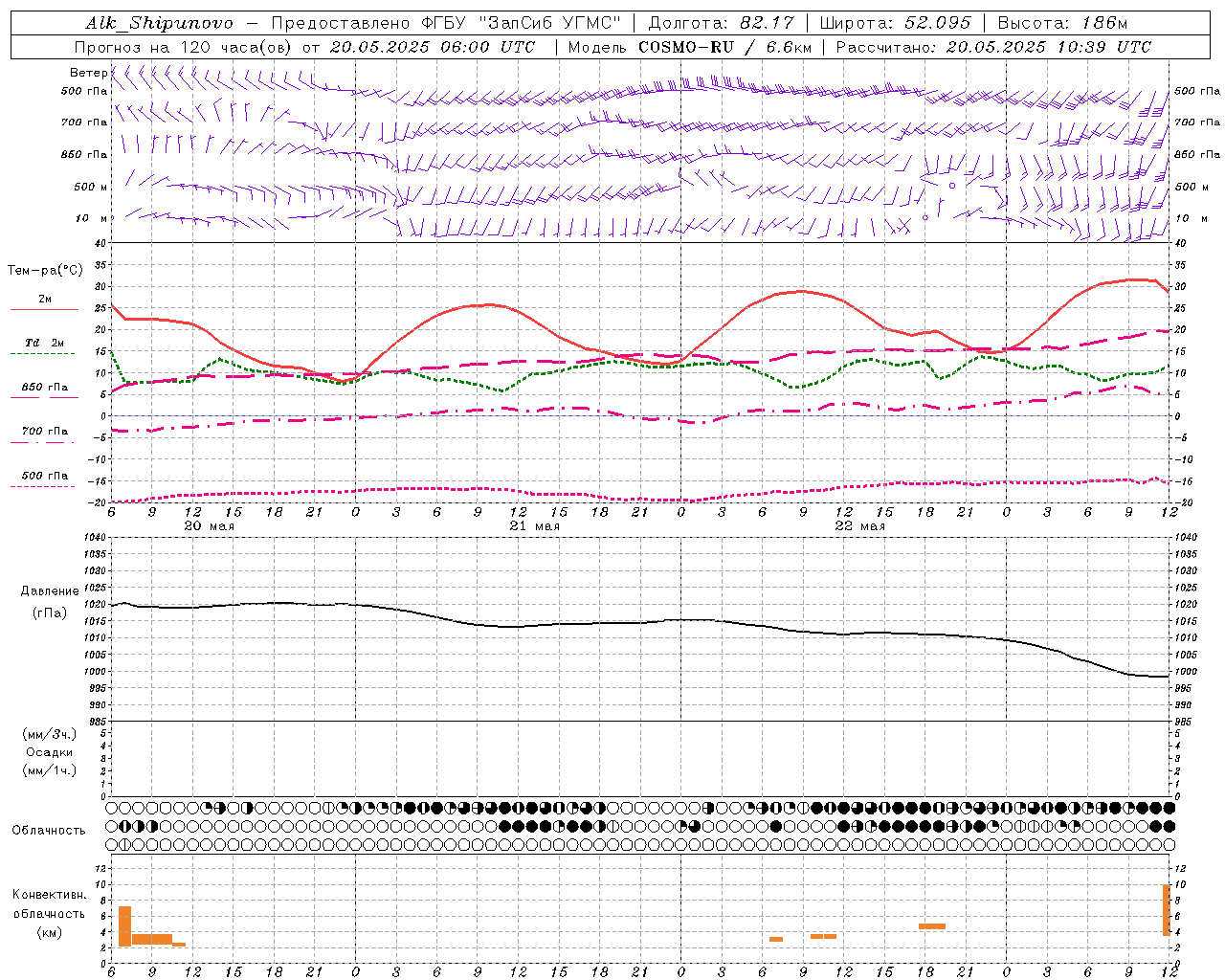1225x980 pixels.
Task: Click the tall orange bar at the chart's final hour
Action: click(1167, 910)
